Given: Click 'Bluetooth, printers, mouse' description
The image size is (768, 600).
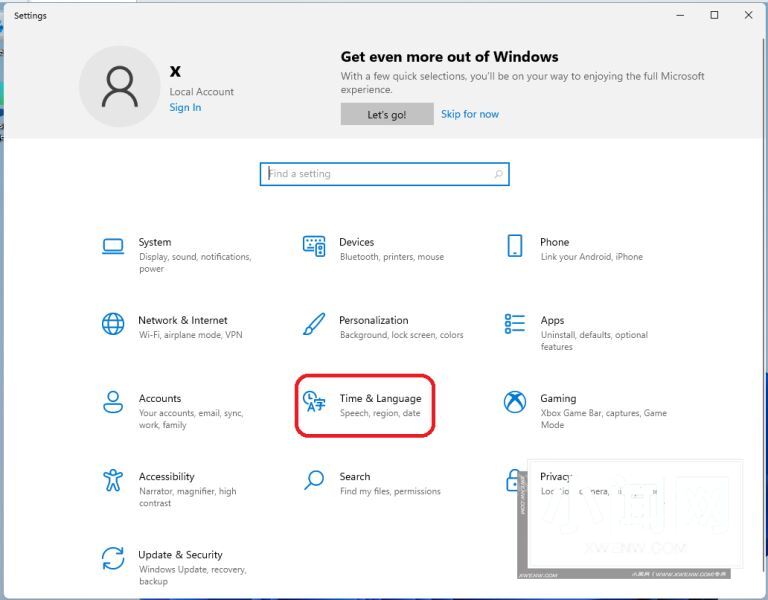Looking at the screenshot, I should pos(392,257).
